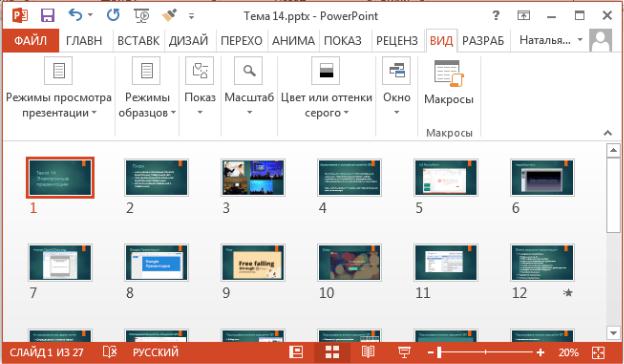Click the zoom out minus button
This screenshot has width=624, height=364.
click(430, 352)
